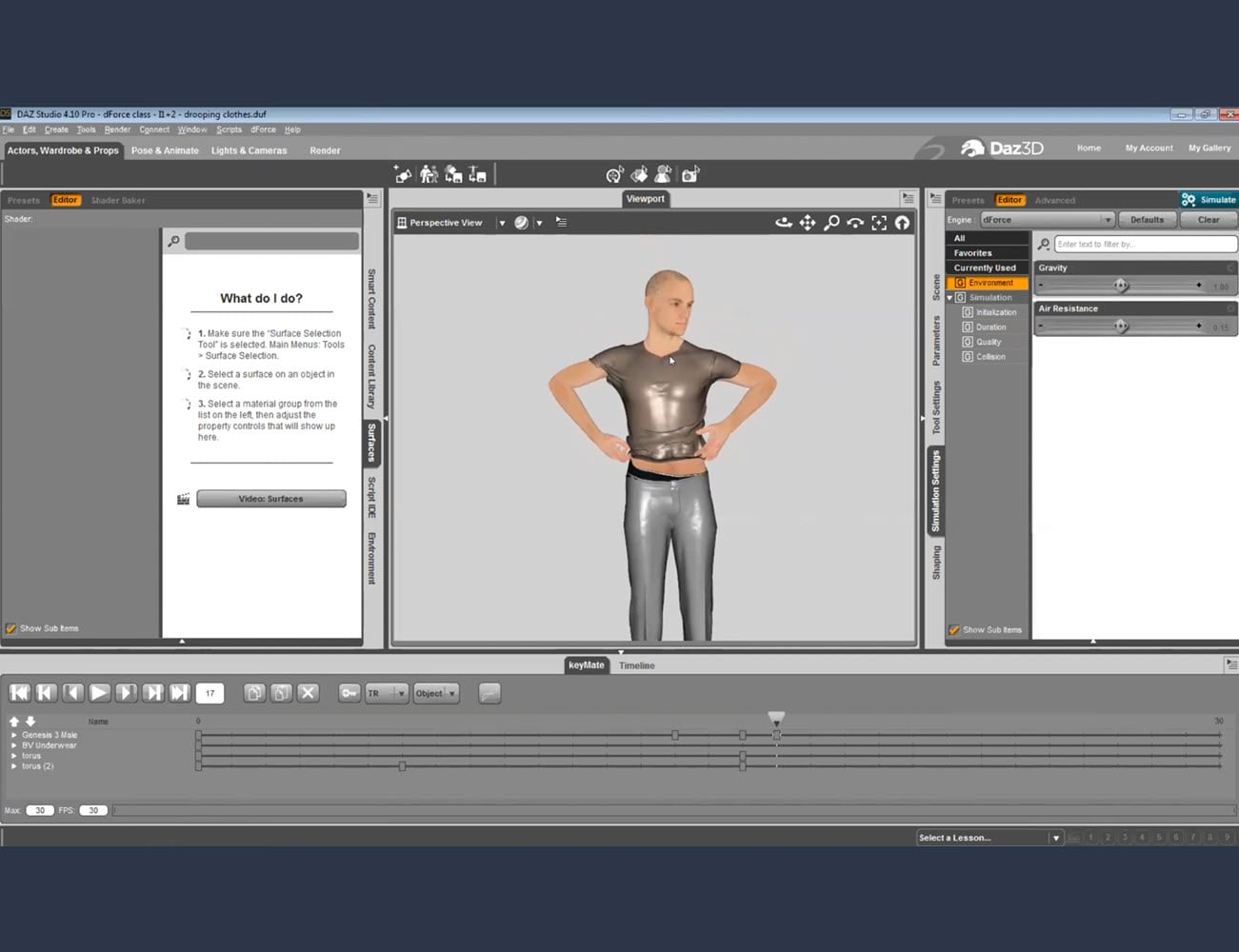Adjust the Gravity slider handle

(1122, 284)
